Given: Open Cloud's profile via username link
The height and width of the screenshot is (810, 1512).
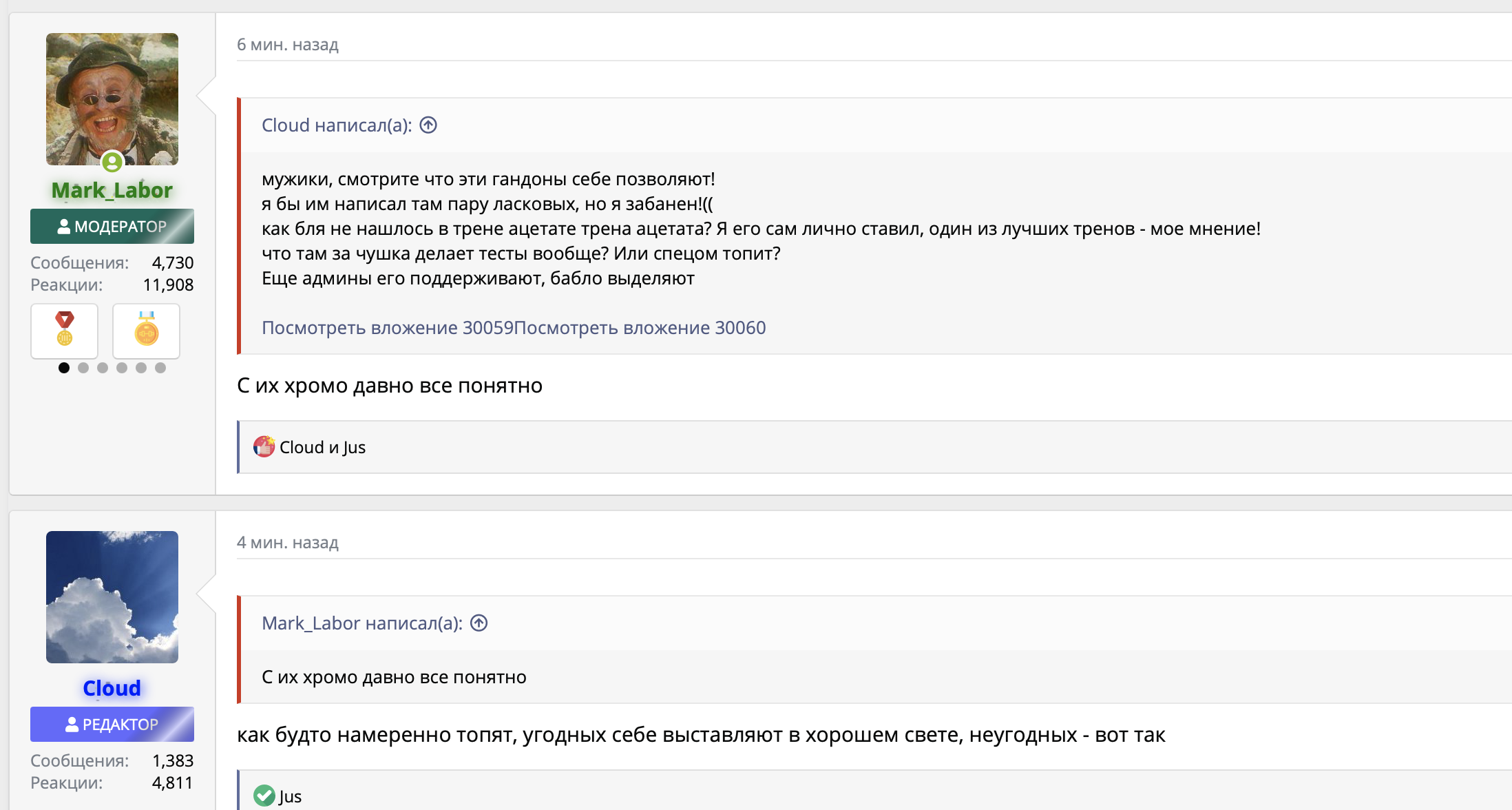Looking at the screenshot, I should click(x=112, y=688).
